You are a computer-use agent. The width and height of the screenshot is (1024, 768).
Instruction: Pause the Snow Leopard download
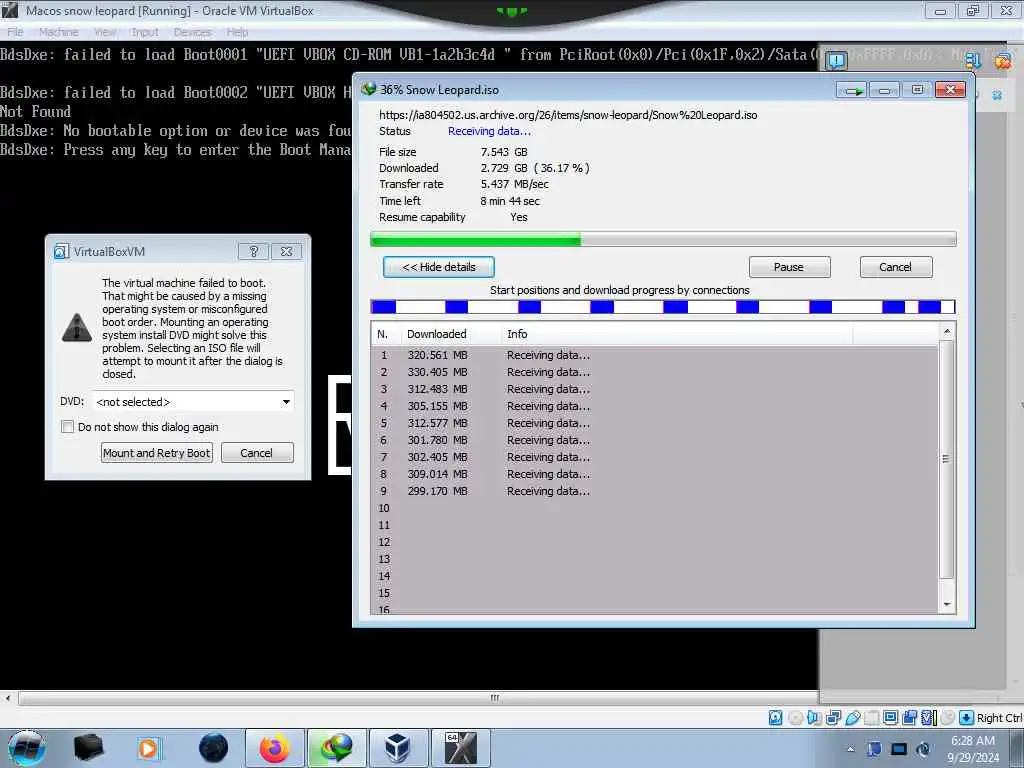tap(789, 267)
